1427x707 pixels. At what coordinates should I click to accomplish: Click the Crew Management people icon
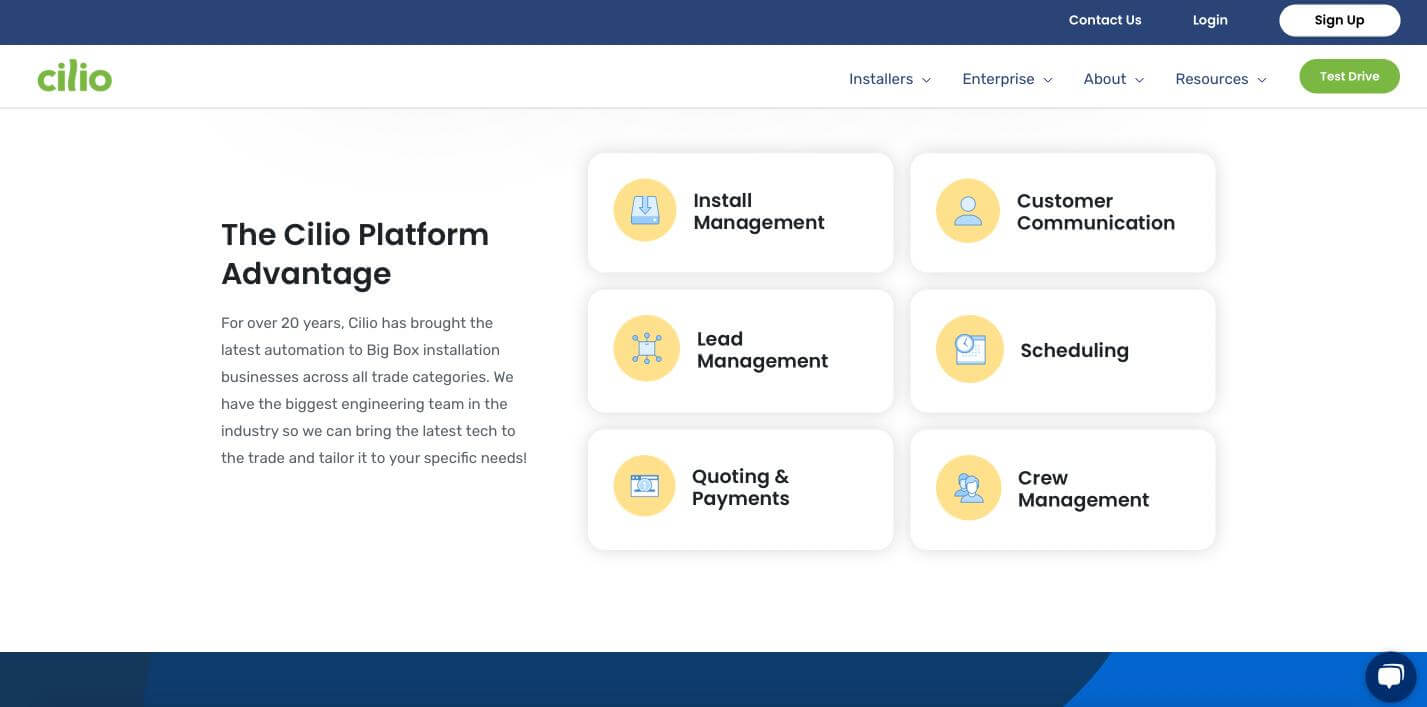pos(969,488)
